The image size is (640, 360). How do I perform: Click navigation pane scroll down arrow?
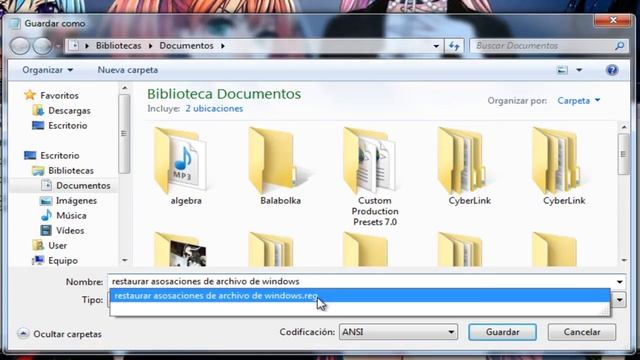tap(124, 260)
